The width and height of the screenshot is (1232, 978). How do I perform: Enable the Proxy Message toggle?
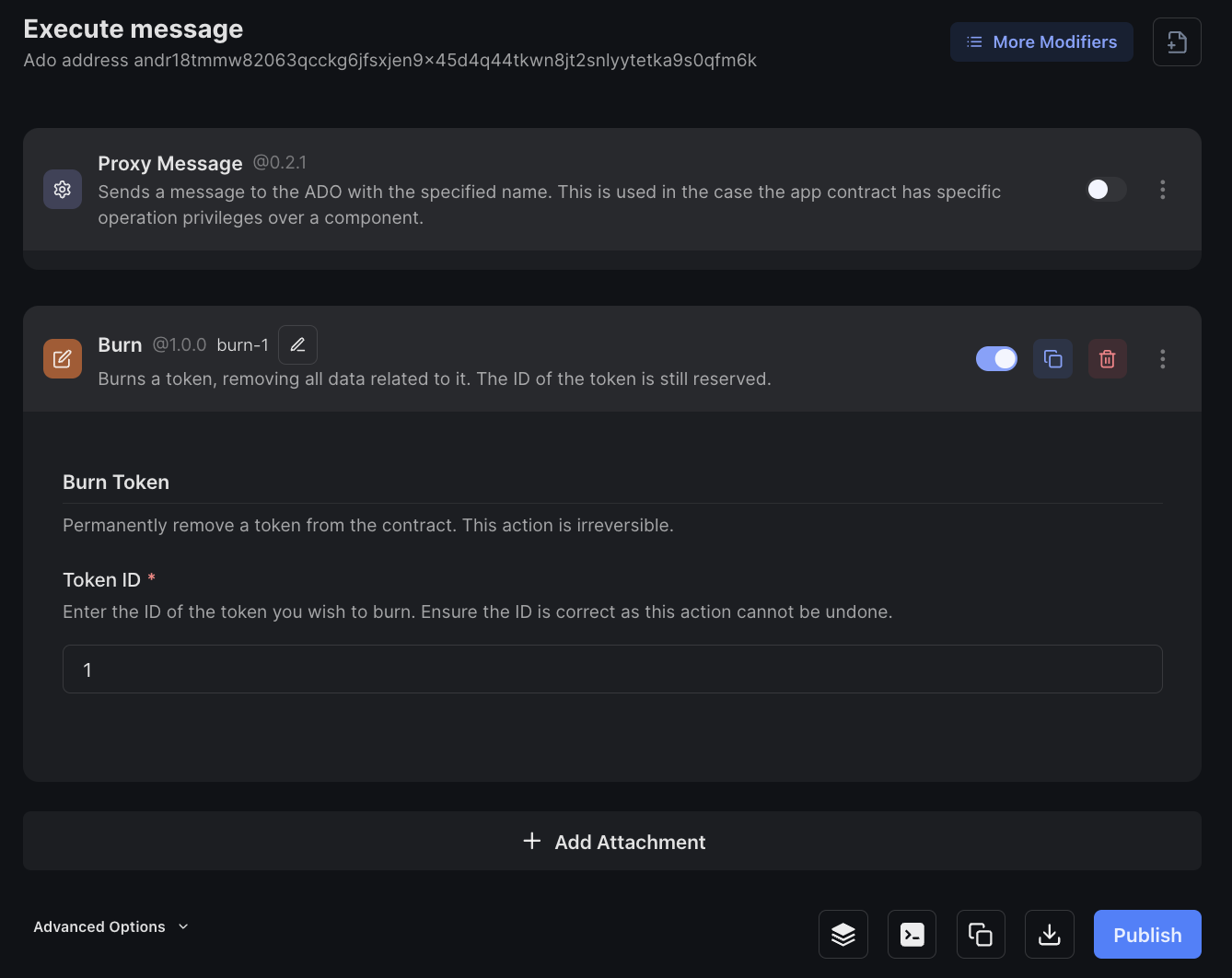(x=1105, y=190)
